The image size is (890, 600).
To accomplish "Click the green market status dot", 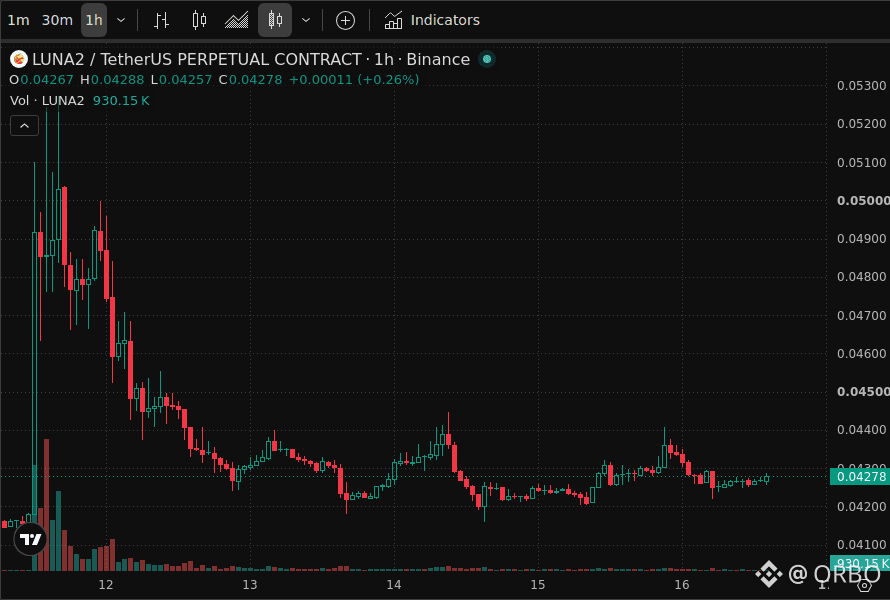I will [487, 59].
